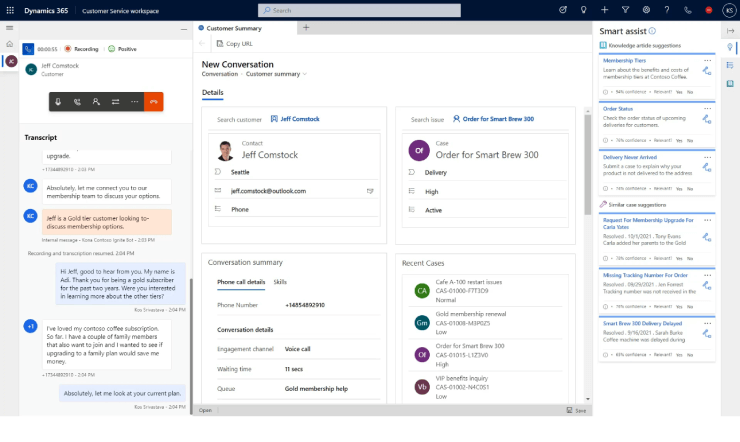Click the lightbulb icon in top bar

(x=584, y=10)
